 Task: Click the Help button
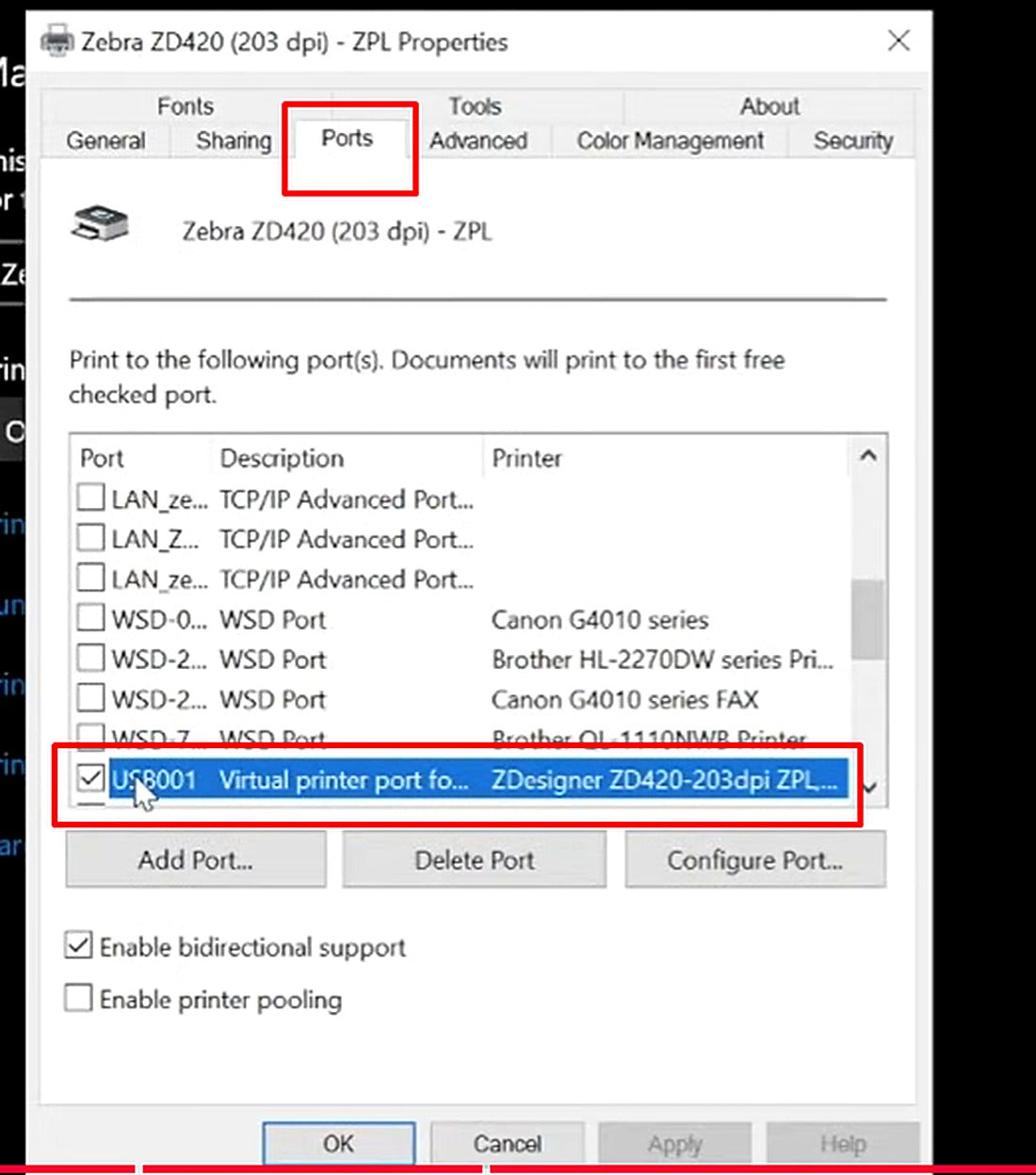click(x=843, y=1143)
